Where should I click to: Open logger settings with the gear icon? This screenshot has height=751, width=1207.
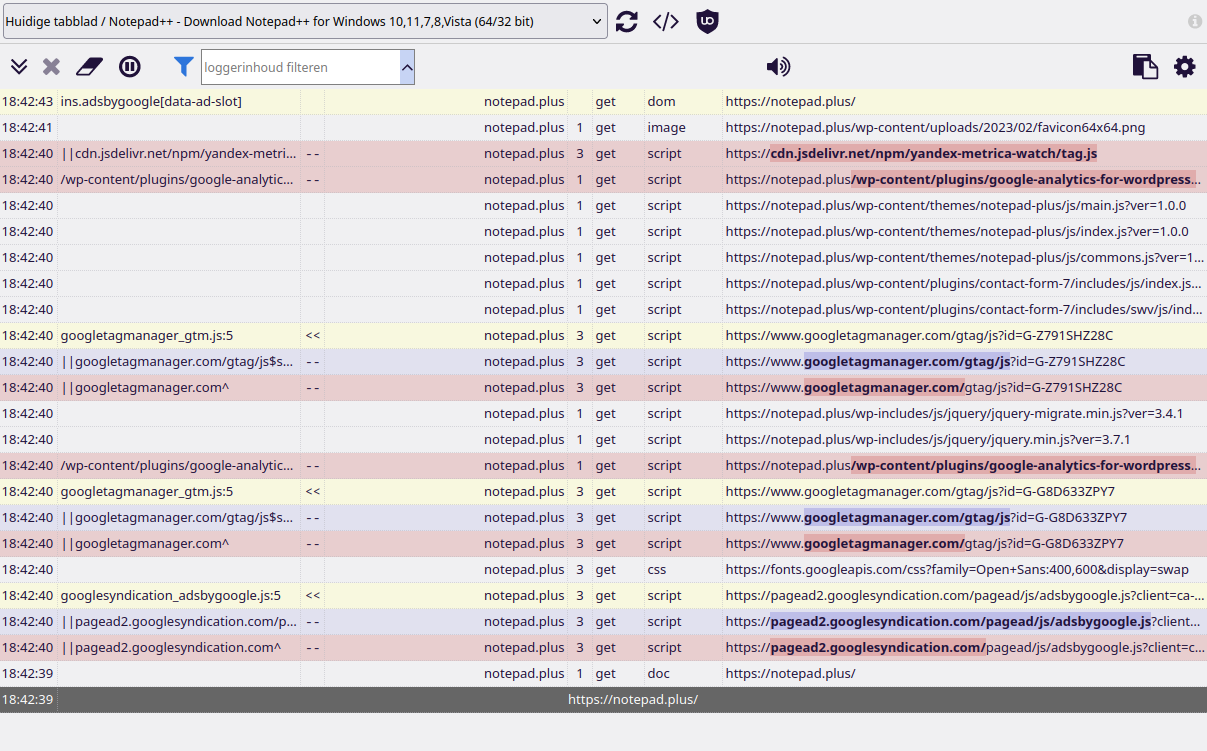point(1184,67)
